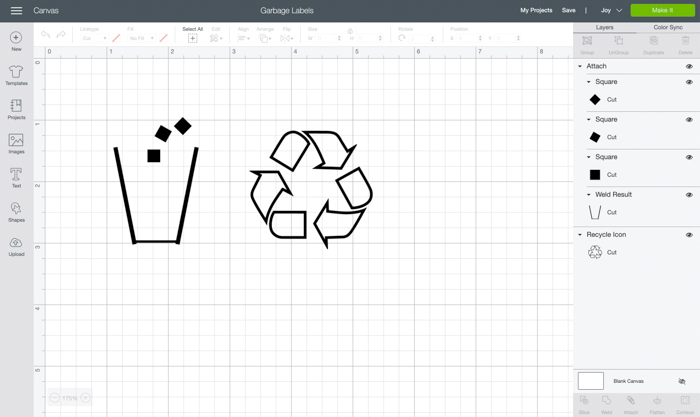Click the Width size input field

click(328, 38)
